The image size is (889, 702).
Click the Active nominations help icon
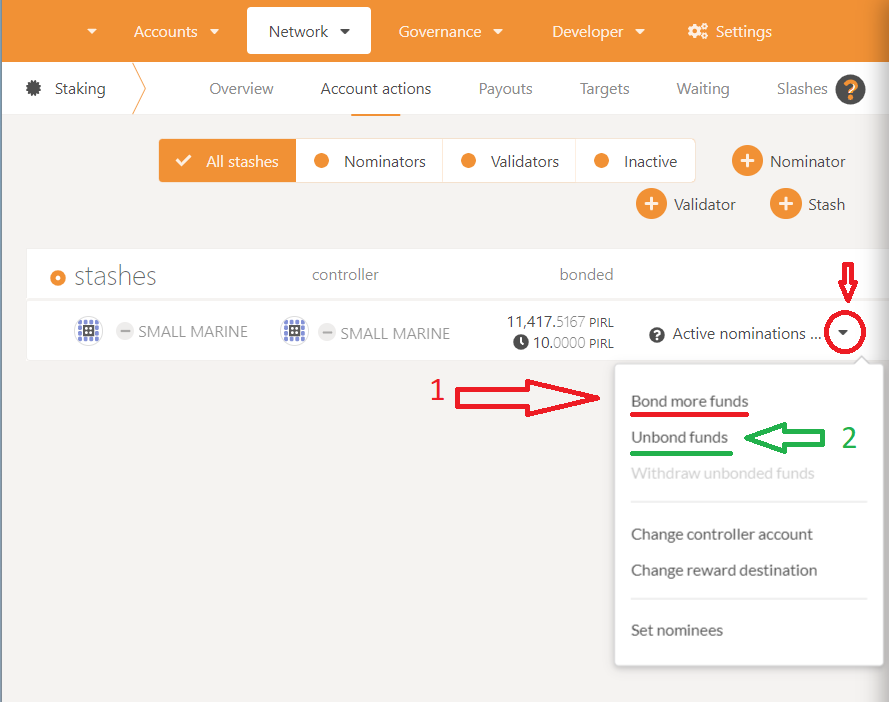coord(657,334)
